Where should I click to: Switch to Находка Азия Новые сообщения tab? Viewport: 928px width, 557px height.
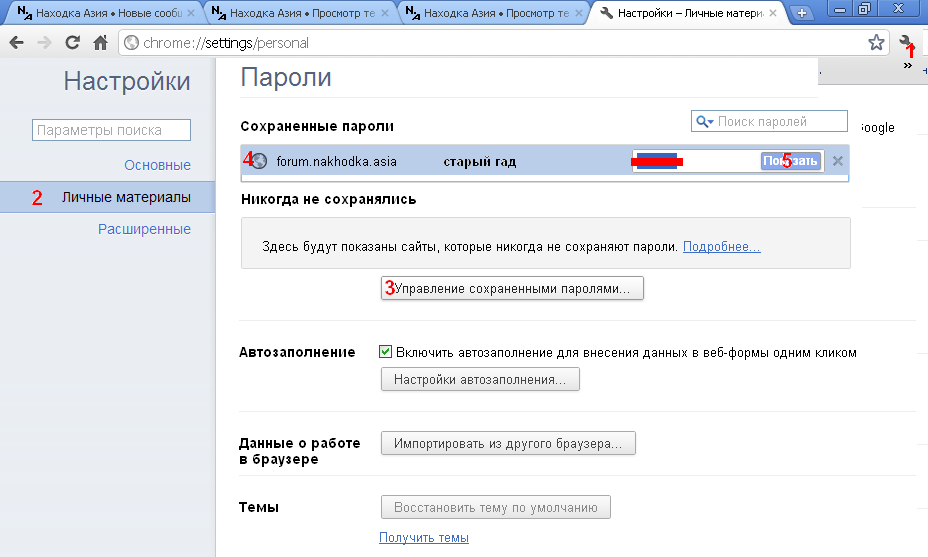tap(100, 14)
